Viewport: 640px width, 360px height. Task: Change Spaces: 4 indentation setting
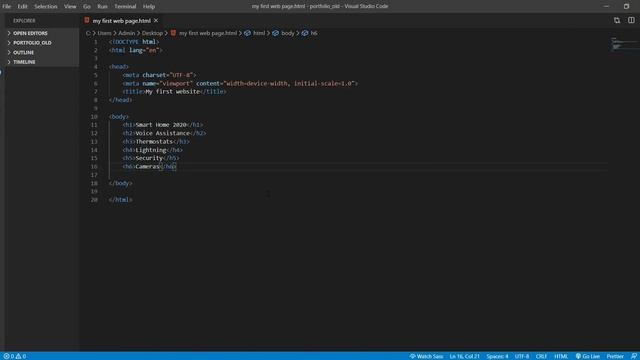click(x=497, y=356)
